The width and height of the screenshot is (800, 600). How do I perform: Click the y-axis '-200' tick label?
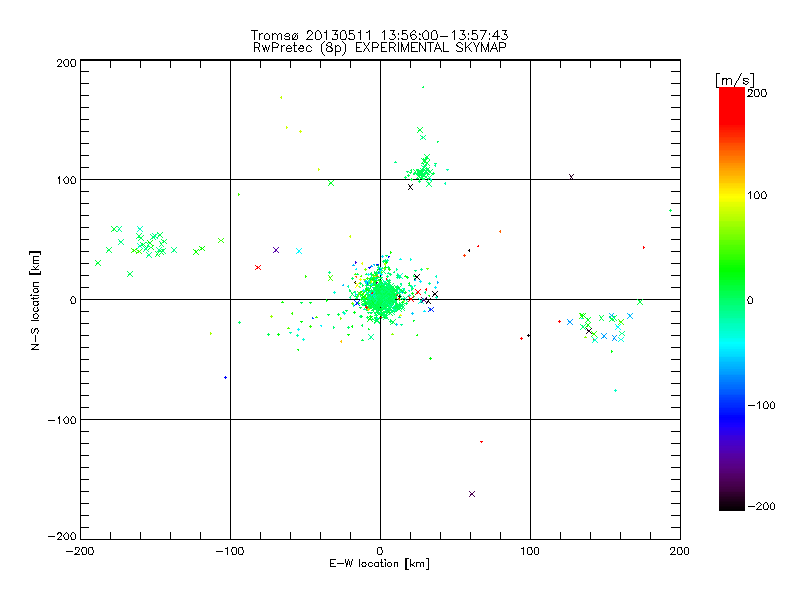tap(62, 536)
